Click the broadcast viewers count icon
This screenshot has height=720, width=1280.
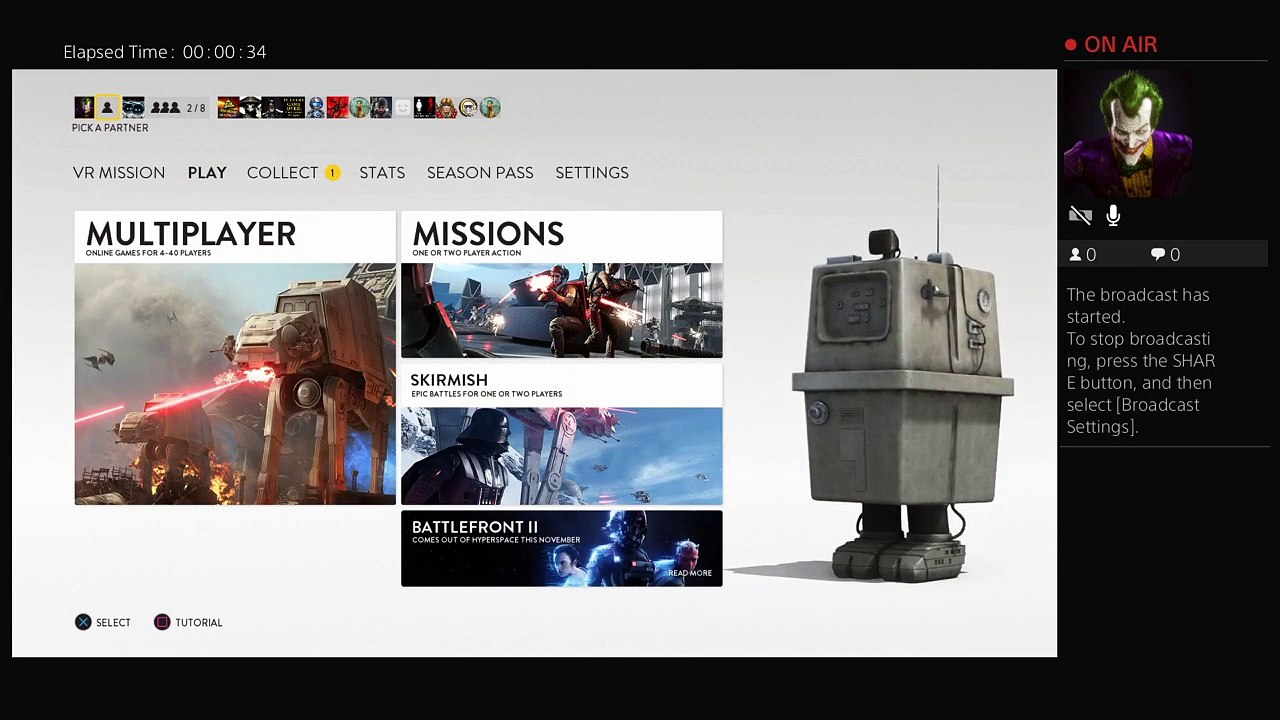(x=1076, y=255)
